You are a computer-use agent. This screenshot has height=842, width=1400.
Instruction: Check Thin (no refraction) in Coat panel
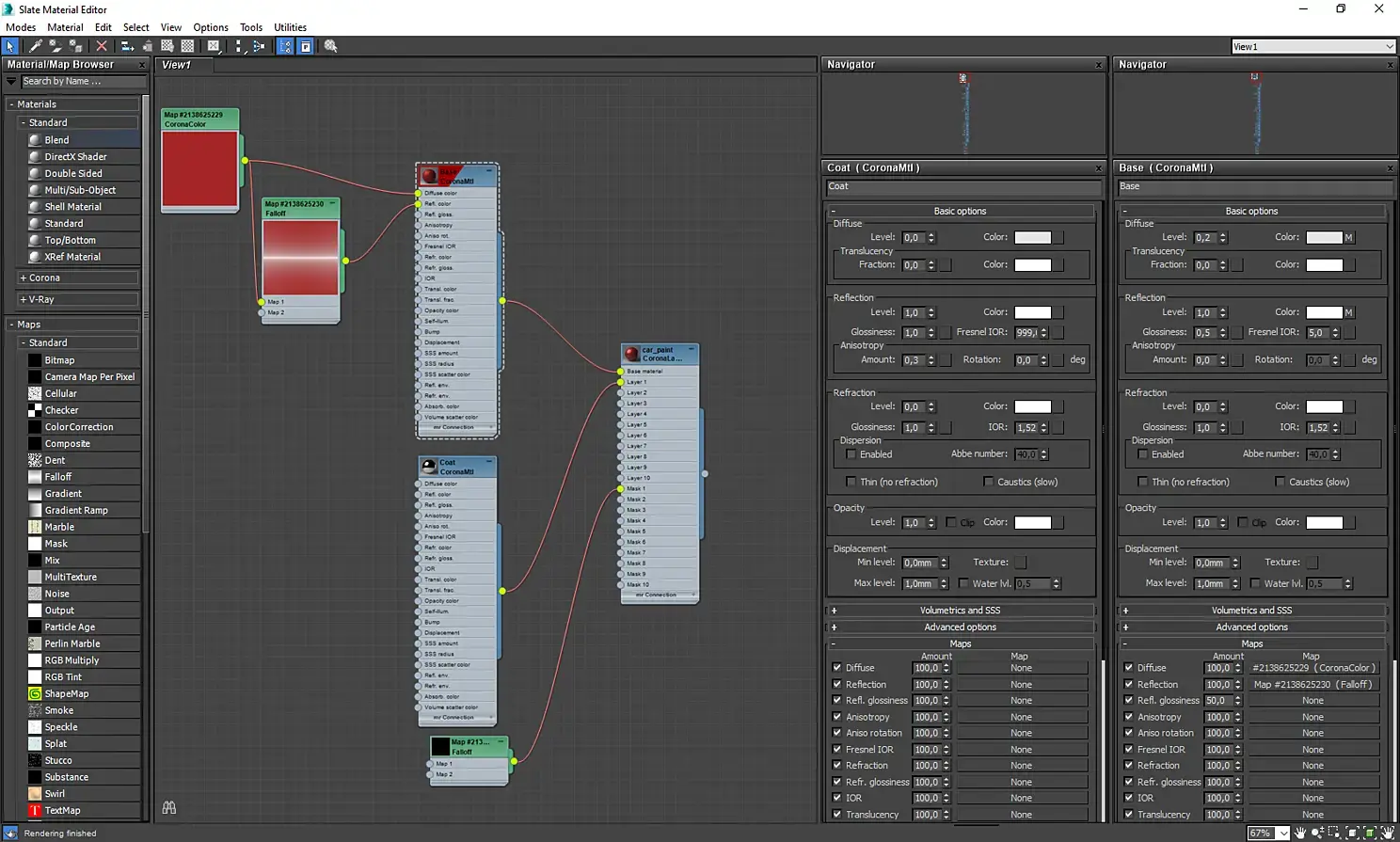click(851, 482)
